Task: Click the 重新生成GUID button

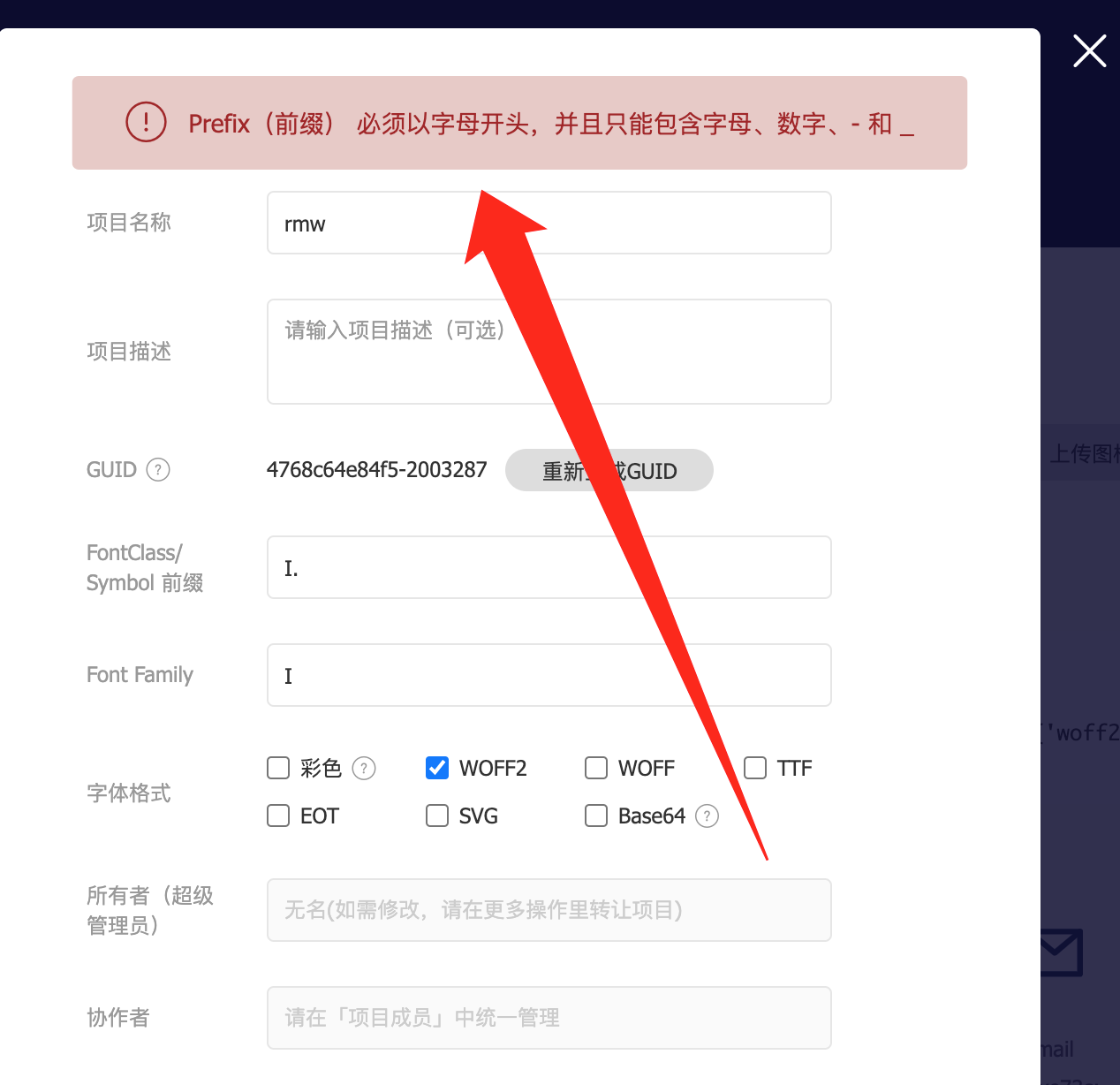Action: click(609, 470)
